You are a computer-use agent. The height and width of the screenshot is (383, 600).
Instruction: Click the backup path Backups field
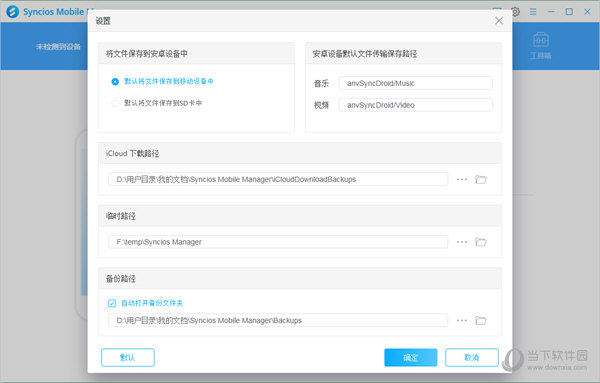point(278,320)
